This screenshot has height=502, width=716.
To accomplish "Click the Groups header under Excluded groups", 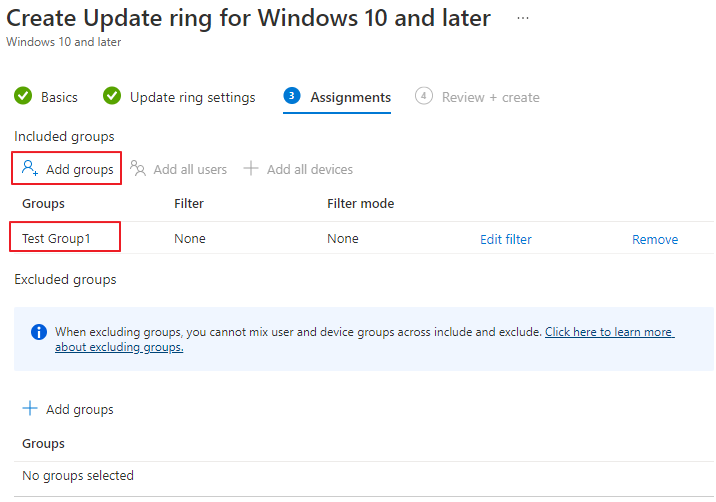I will pyautogui.click(x=43, y=444).
